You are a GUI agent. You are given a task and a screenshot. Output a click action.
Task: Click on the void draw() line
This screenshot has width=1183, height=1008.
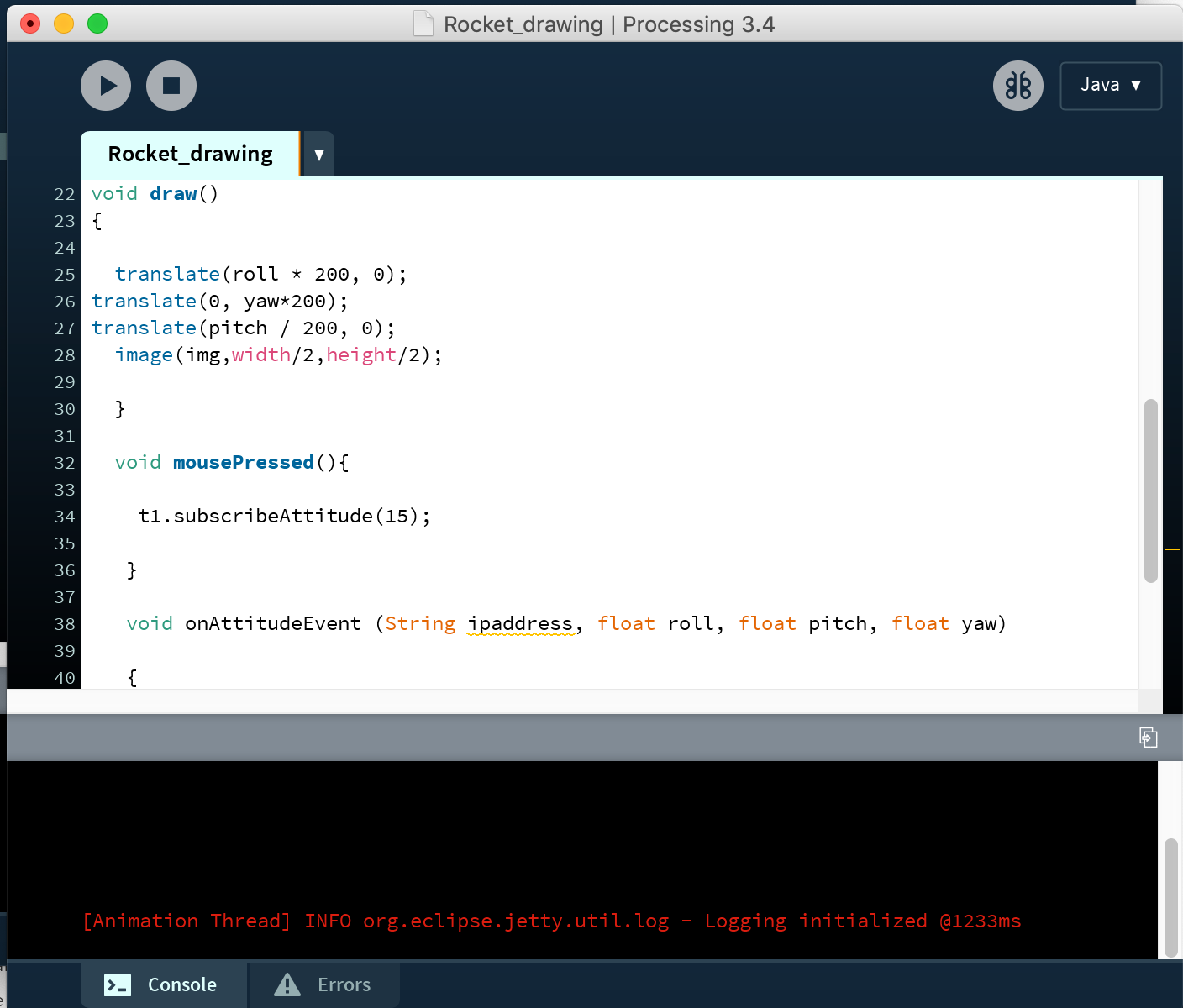[x=155, y=194]
